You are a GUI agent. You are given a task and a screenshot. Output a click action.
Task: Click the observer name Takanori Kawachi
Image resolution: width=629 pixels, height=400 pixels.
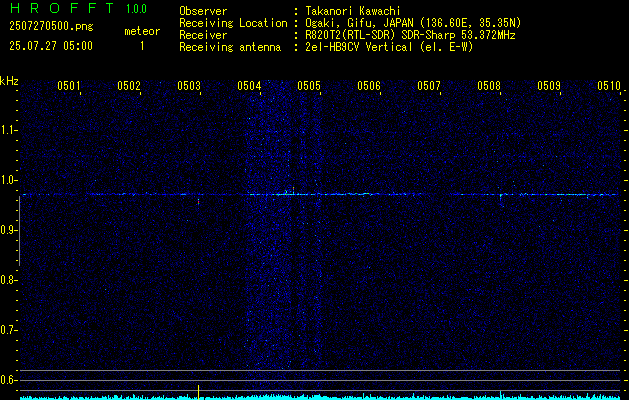[x=353, y=11]
